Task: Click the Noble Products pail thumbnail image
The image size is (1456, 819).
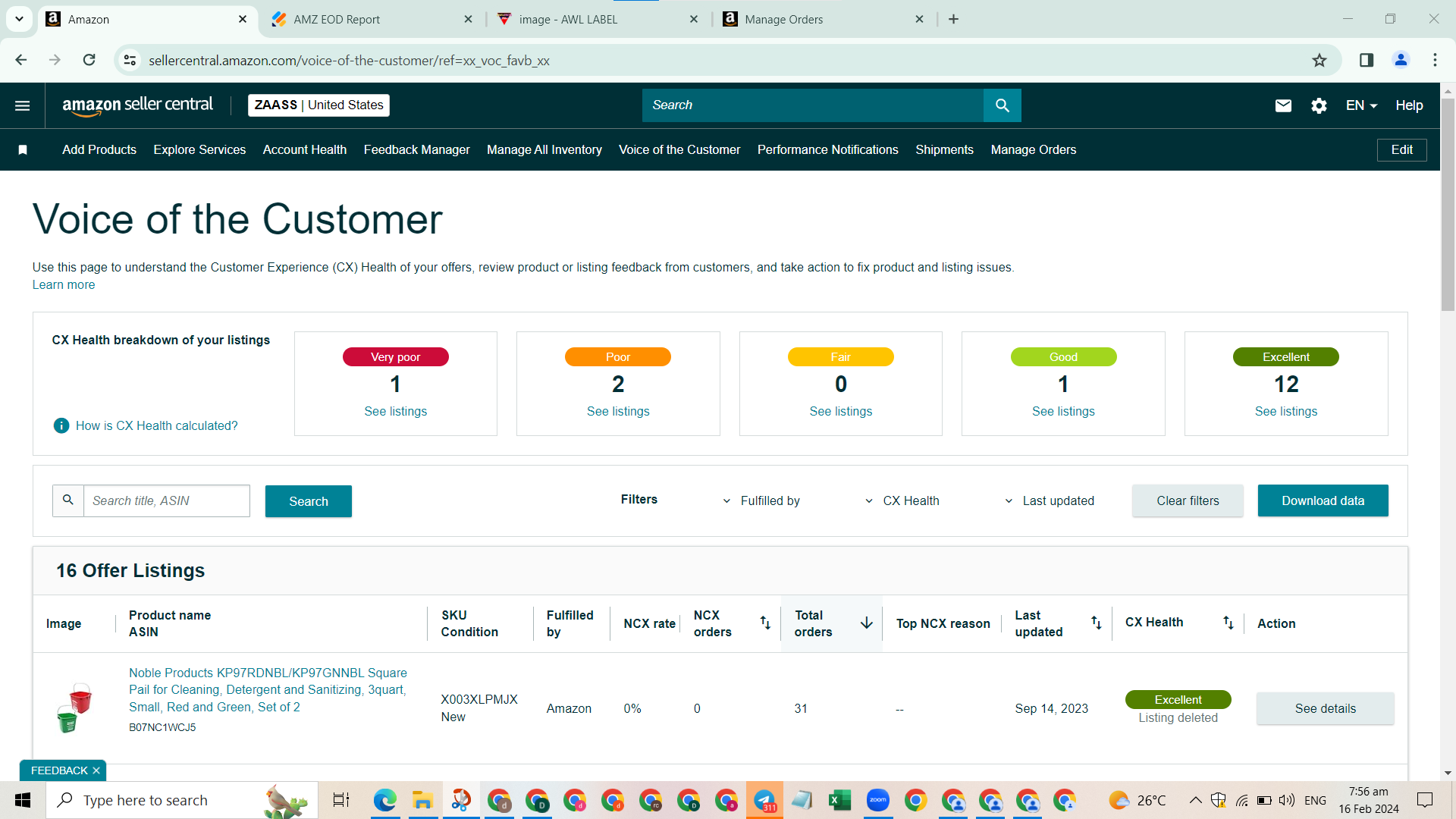Action: (x=74, y=708)
